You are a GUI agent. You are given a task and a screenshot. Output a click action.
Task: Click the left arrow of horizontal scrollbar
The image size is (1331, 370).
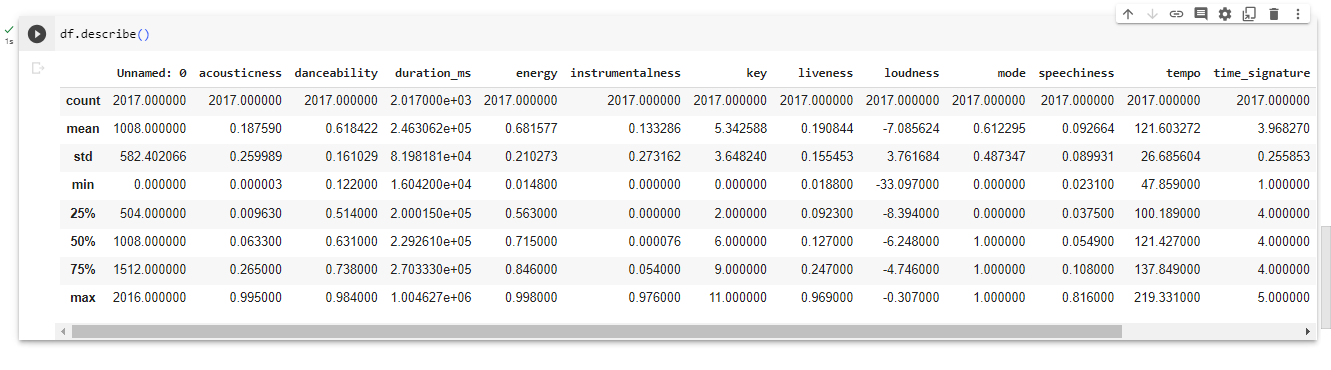coord(64,331)
